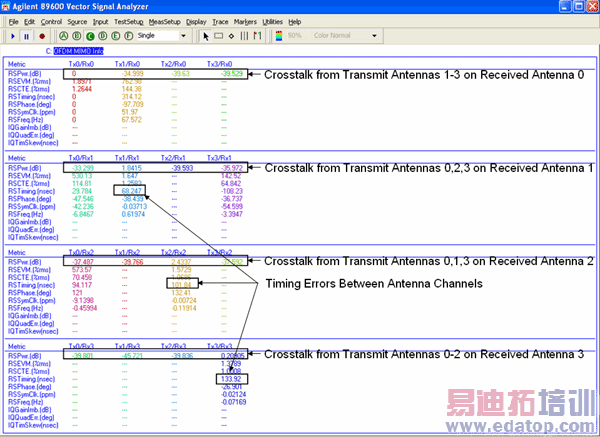Click the Tx1/Rx2 column header
This screenshot has width=600, height=437.
[x=127, y=252]
